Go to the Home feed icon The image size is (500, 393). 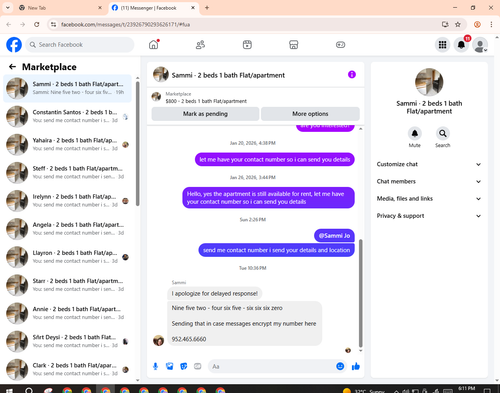pos(154,45)
